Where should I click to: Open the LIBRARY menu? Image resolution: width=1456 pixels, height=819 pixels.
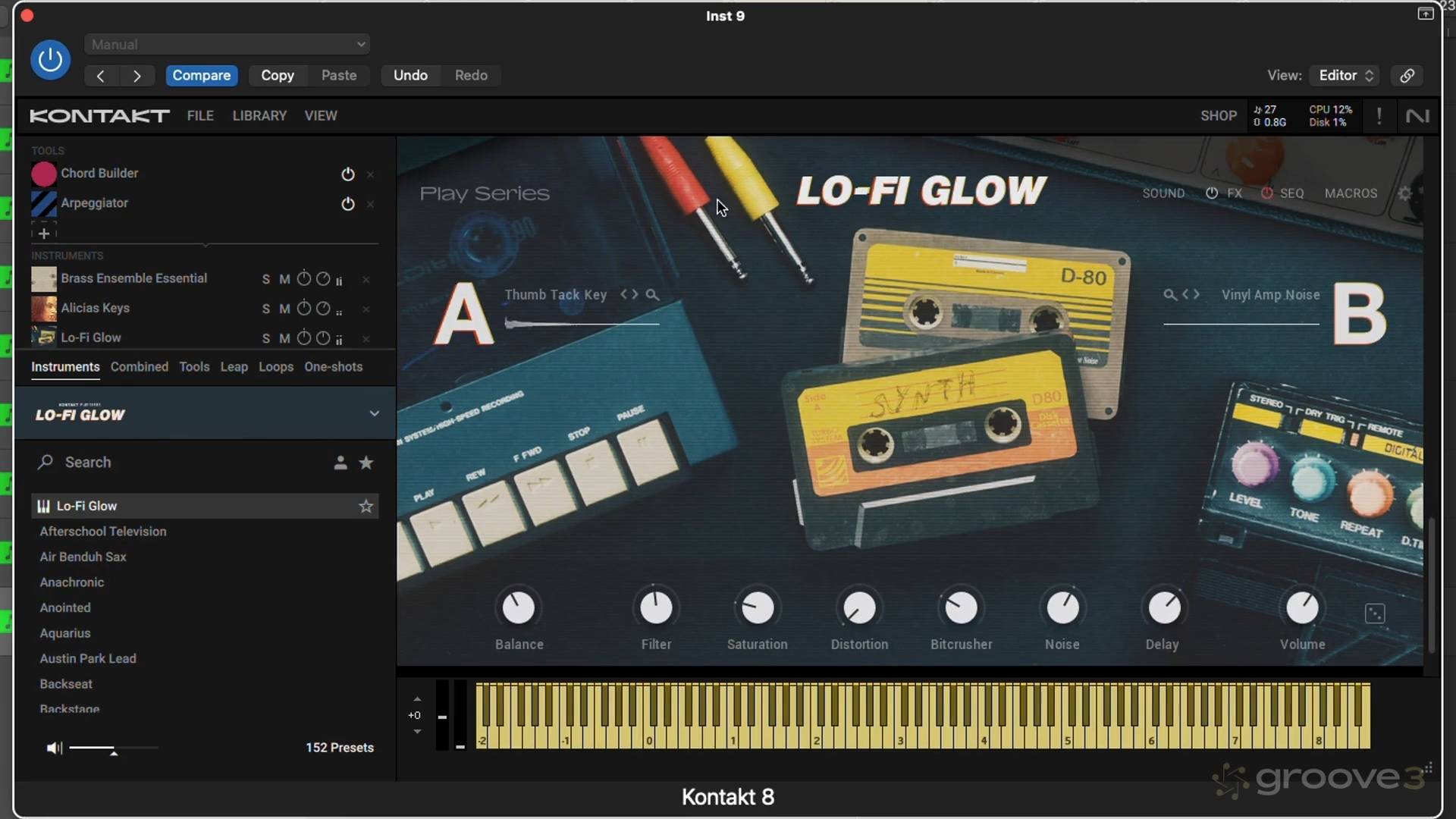259,116
